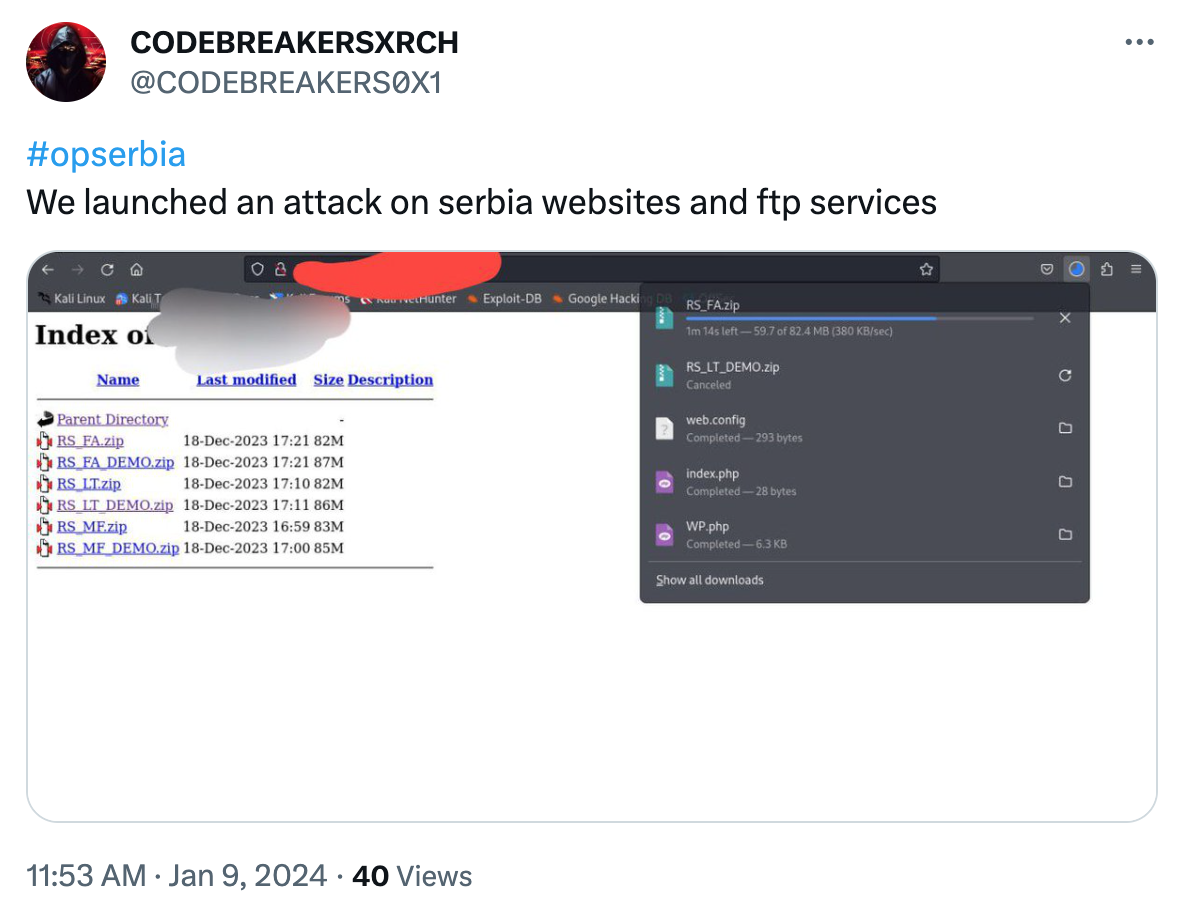The width and height of the screenshot is (1182, 918).
Task: Click the reload page icon
Action: pos(107,269)
